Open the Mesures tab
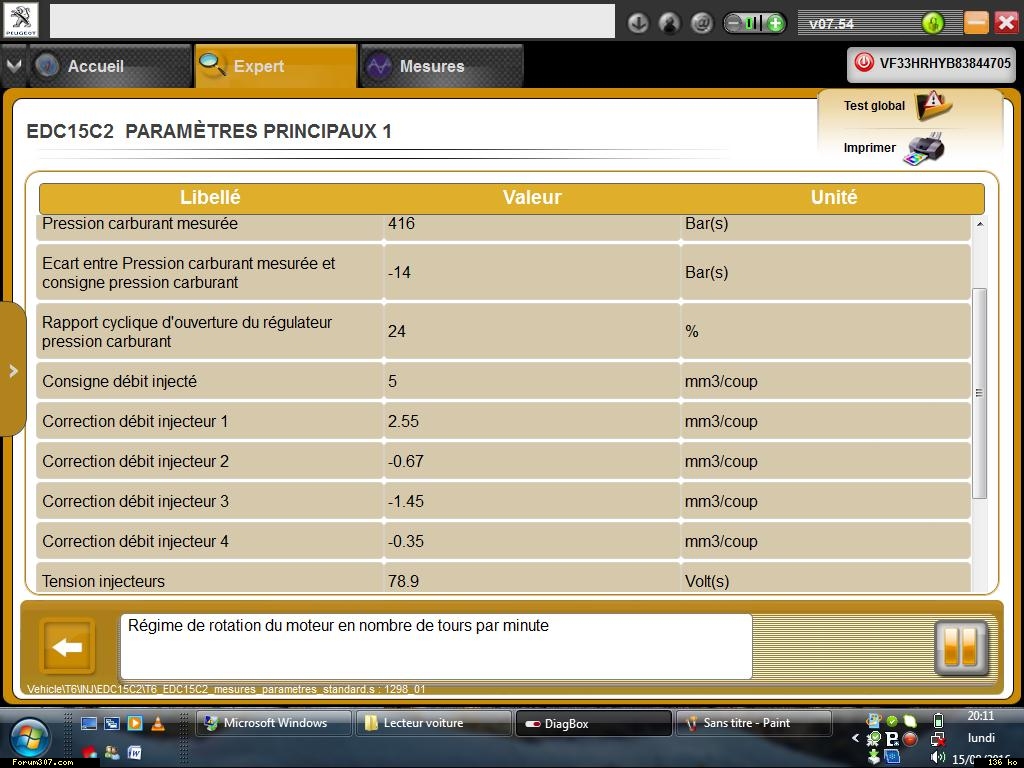 click(x=431, y=66)
